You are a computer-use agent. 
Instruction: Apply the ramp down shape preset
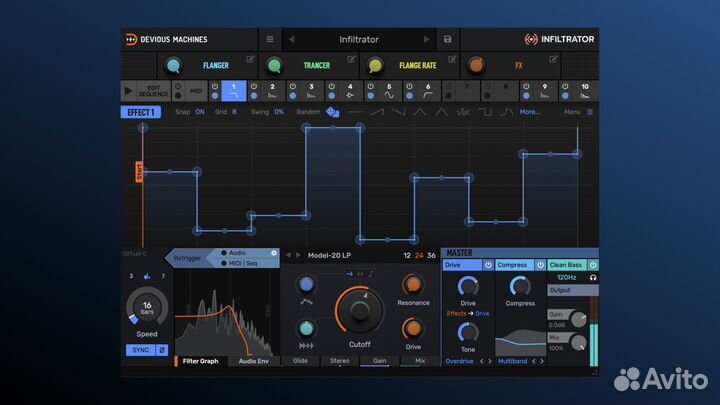(x=398, y=112)
